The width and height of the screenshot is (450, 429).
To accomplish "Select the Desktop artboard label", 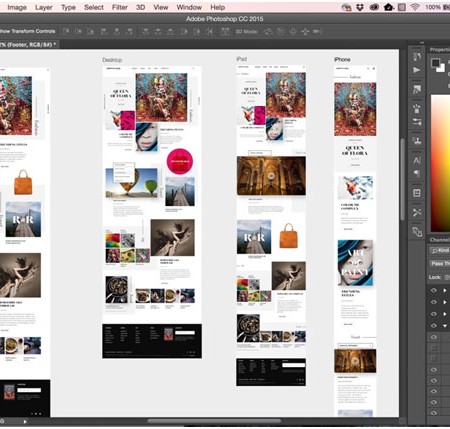I will click(x=112, y=60).
